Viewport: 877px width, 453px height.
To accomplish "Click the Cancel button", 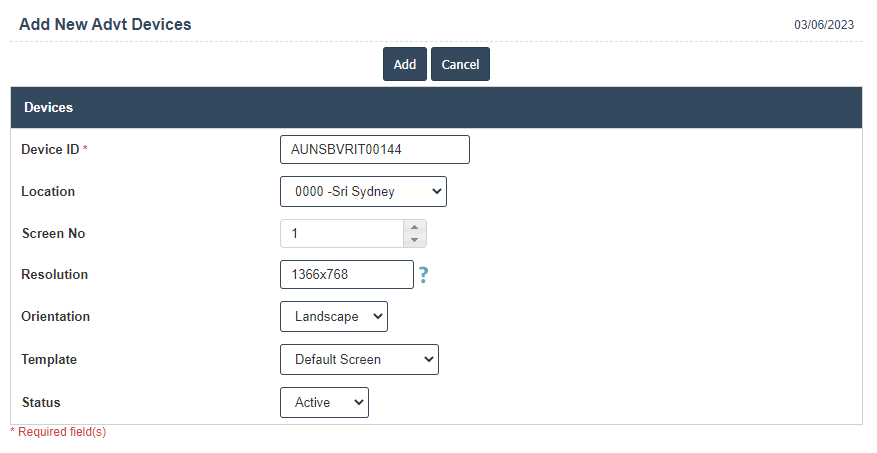I will [460, 64].
